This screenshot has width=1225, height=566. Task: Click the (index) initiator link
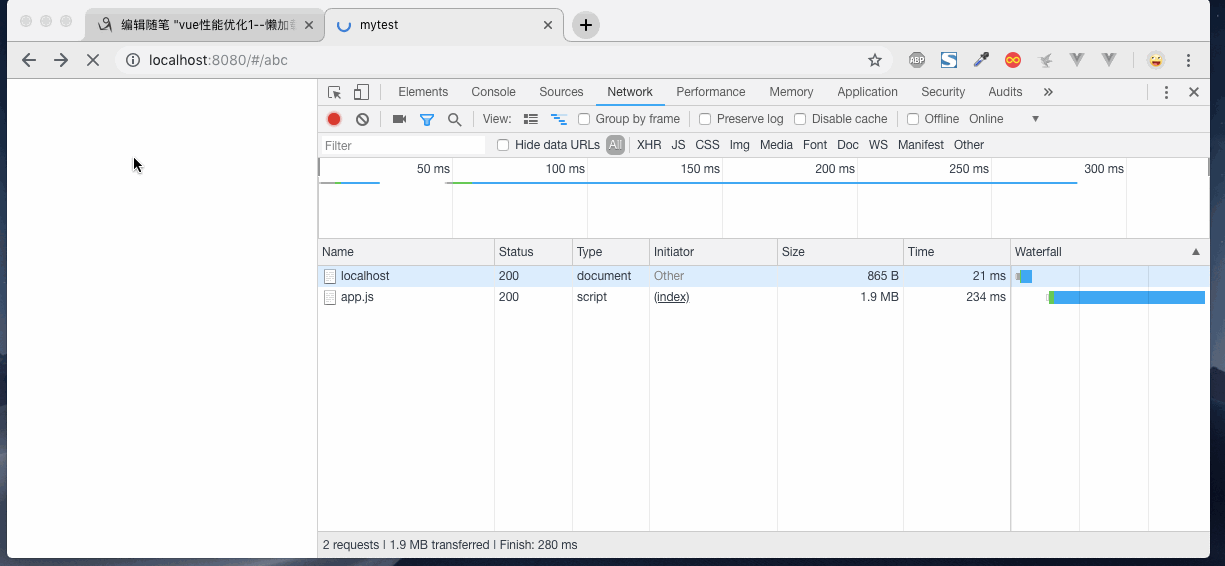tap(671, 297)
